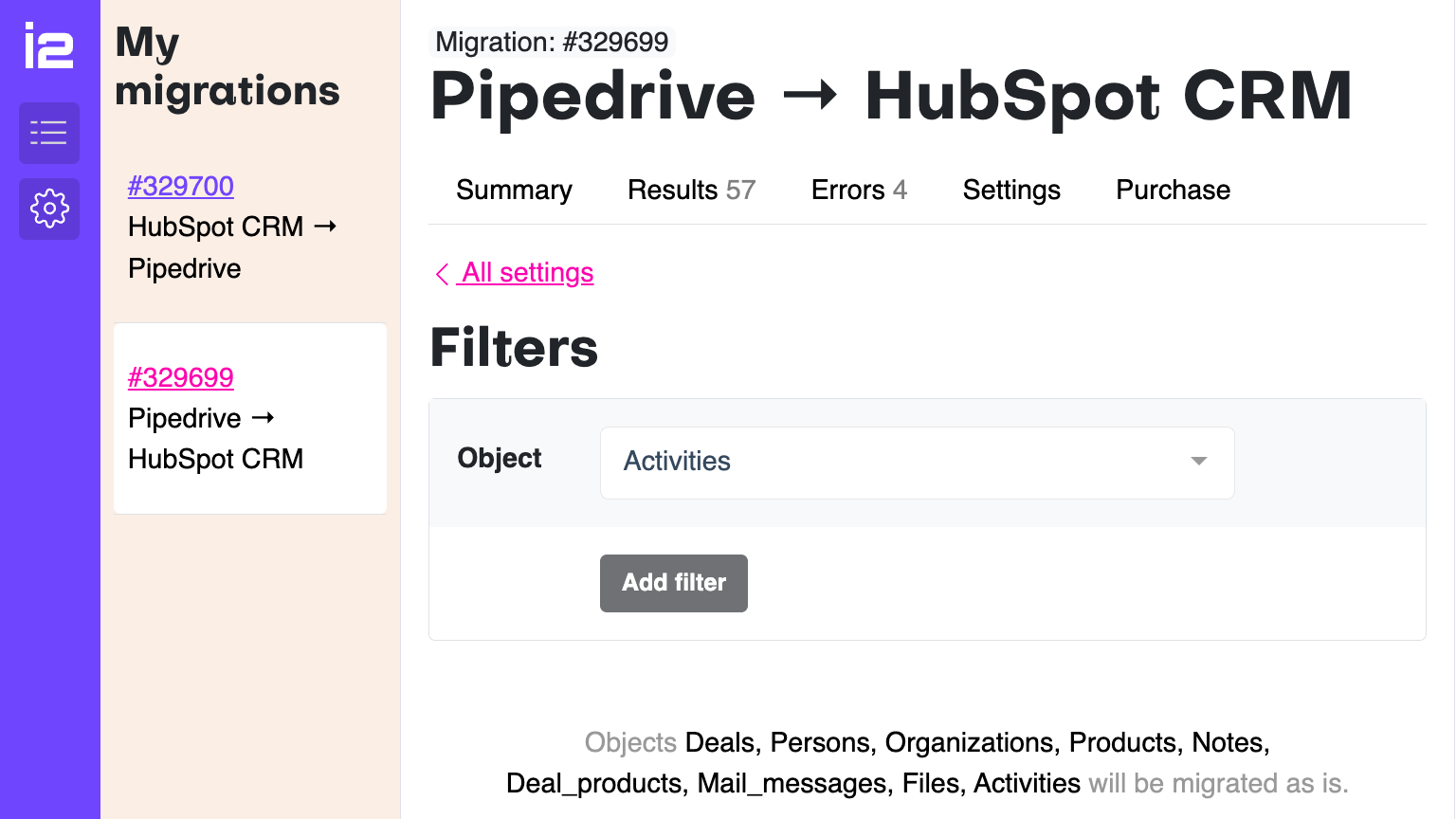Select the Pipedrive → HubSpot CRM migration card

point(250,438)
